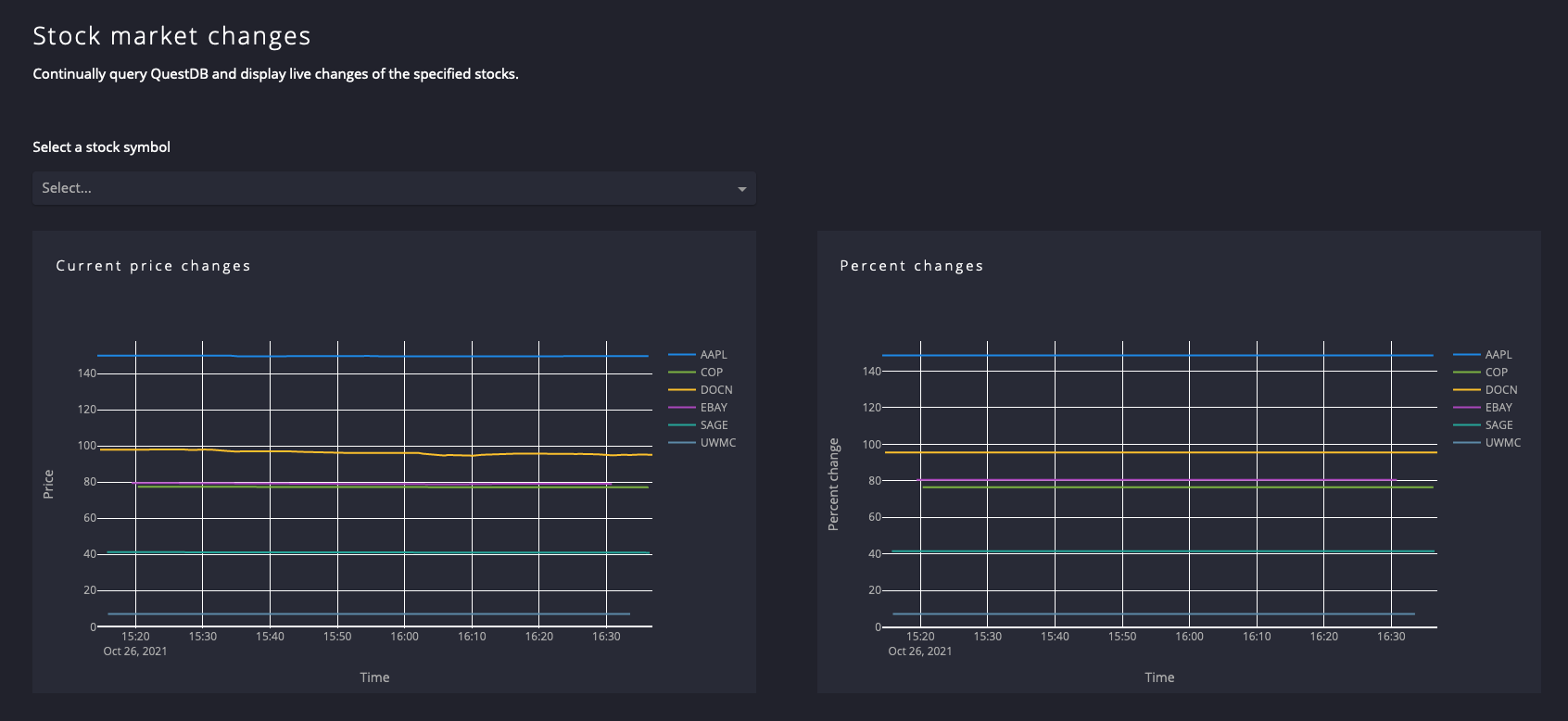Toggle COP trace in Current price legend
Viewport: 1568px width, 721px height.
click(x=711, y=373)
